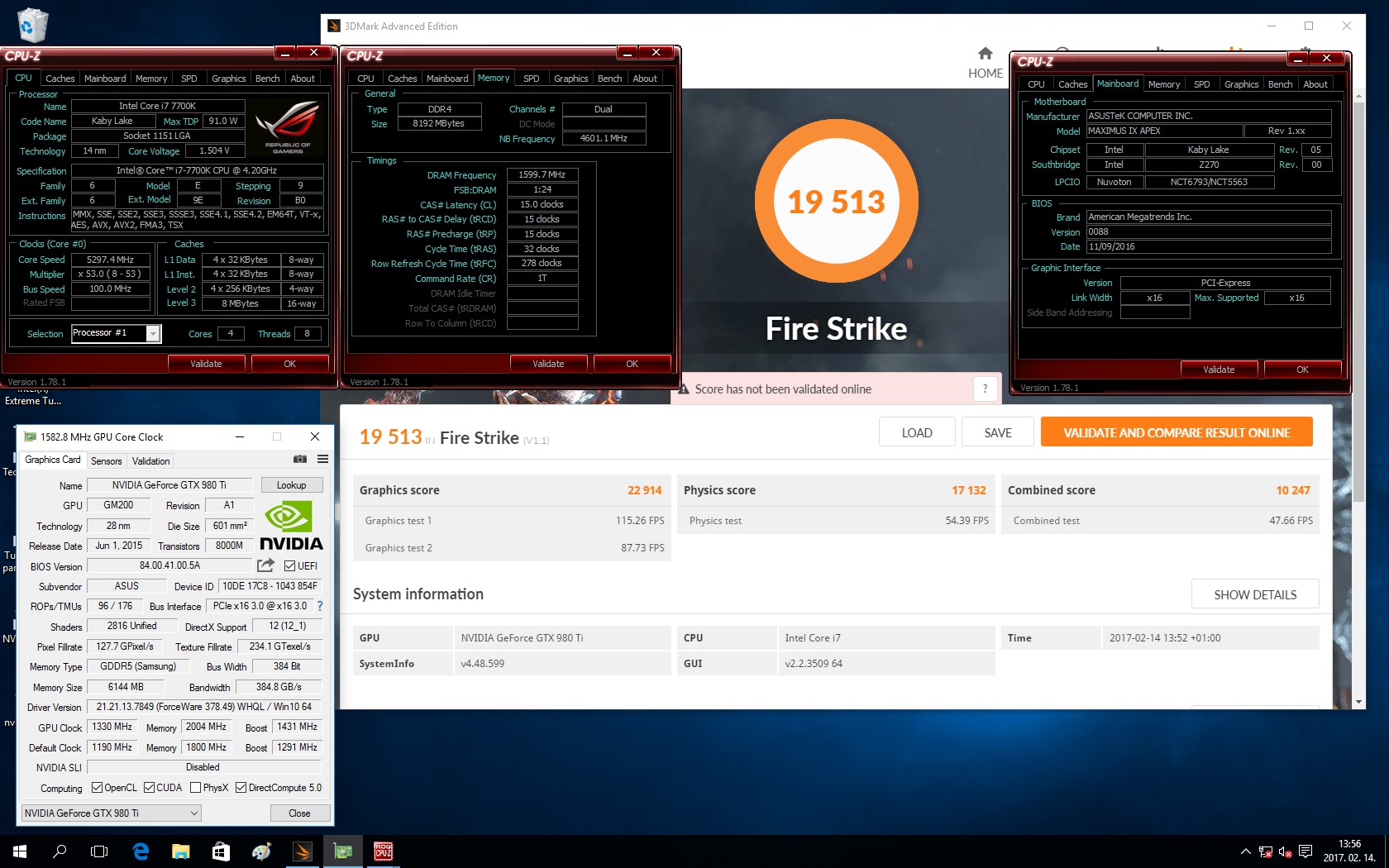1389x868 pixels.
Task: Click the Bus Interface question mark icon
Action: click(320, 606)
